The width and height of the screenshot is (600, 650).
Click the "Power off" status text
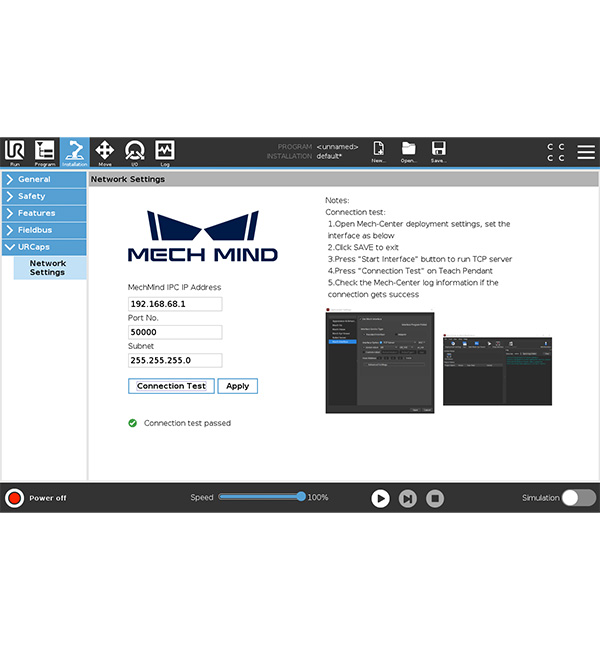point(48,498)
